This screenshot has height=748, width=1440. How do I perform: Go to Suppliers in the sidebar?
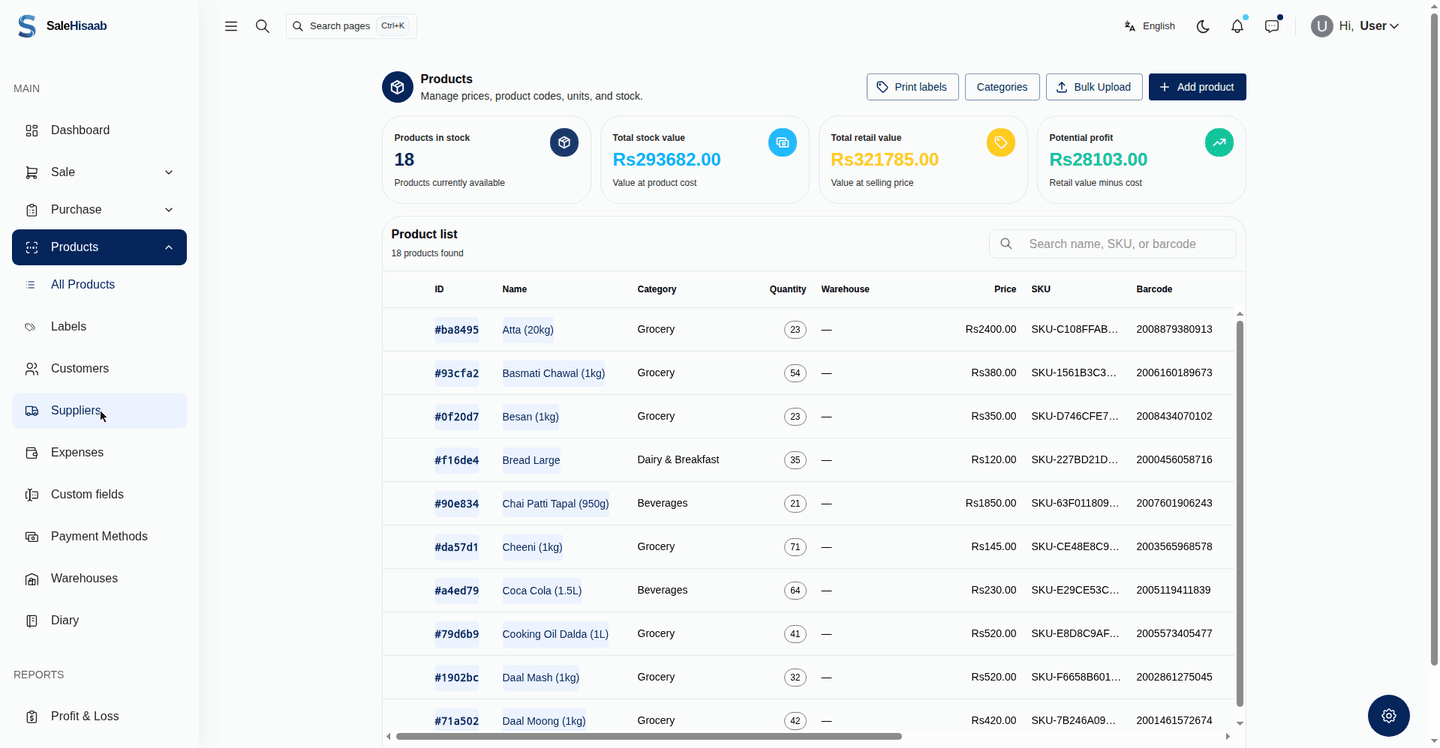[x=99, y=411]
